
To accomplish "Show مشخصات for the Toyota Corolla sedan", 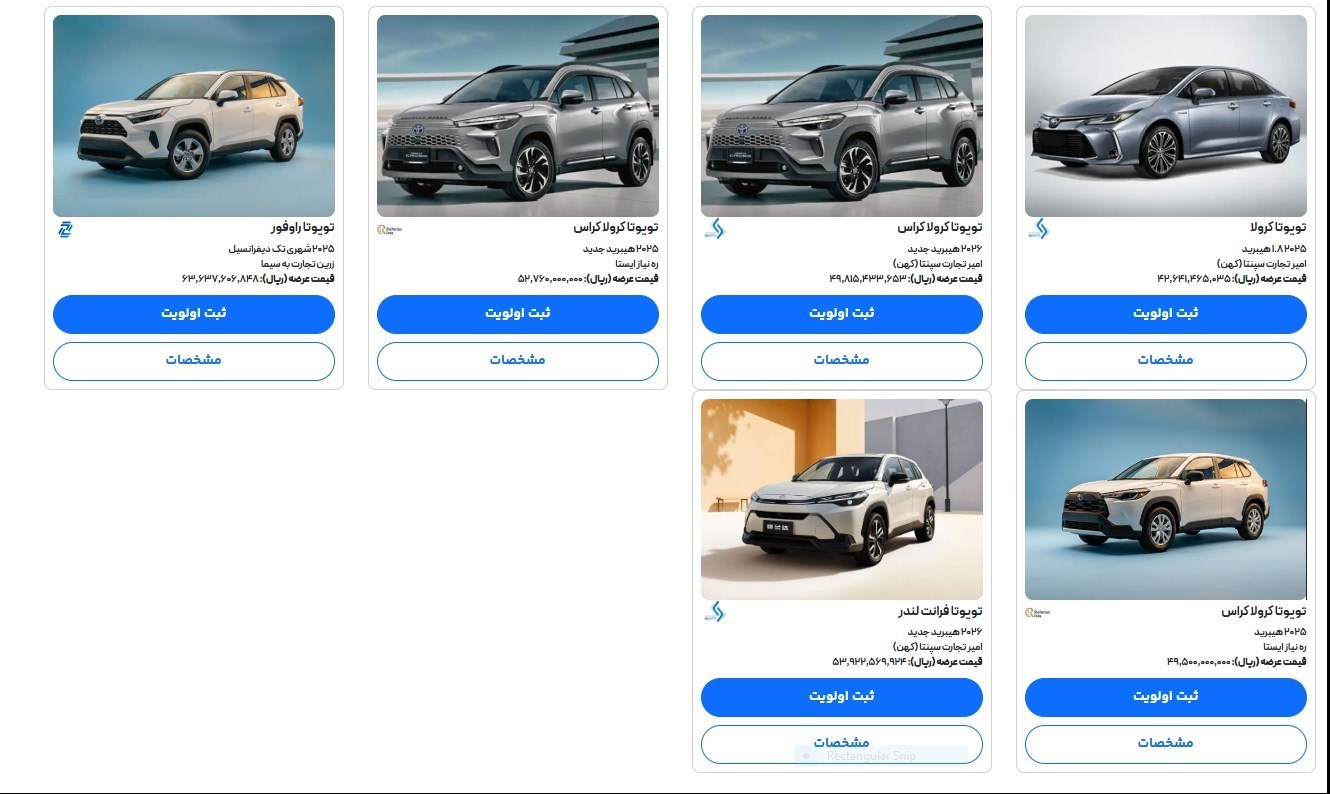I will coord(1166,361).
